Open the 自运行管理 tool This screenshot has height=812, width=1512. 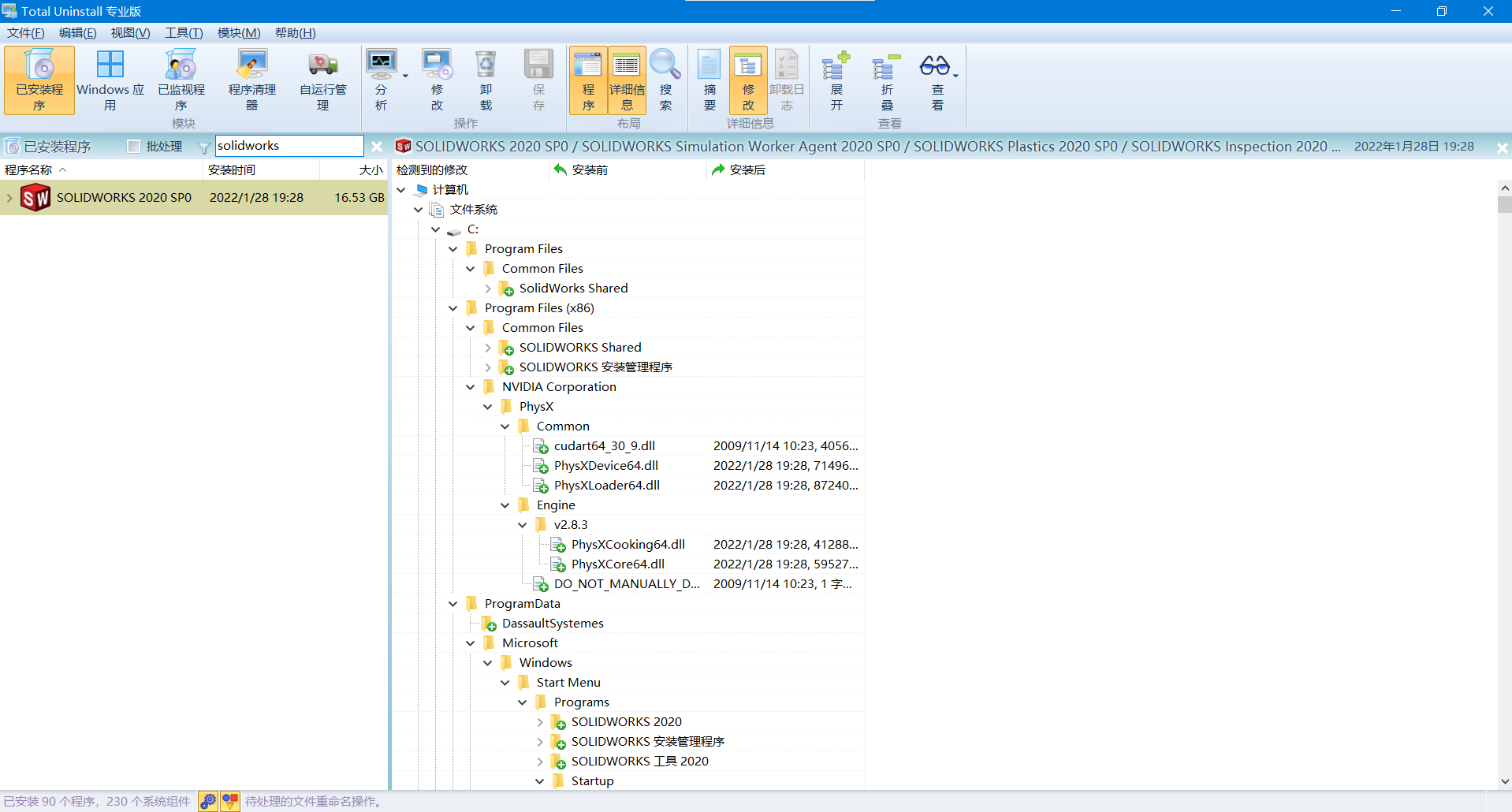(323, 80)
